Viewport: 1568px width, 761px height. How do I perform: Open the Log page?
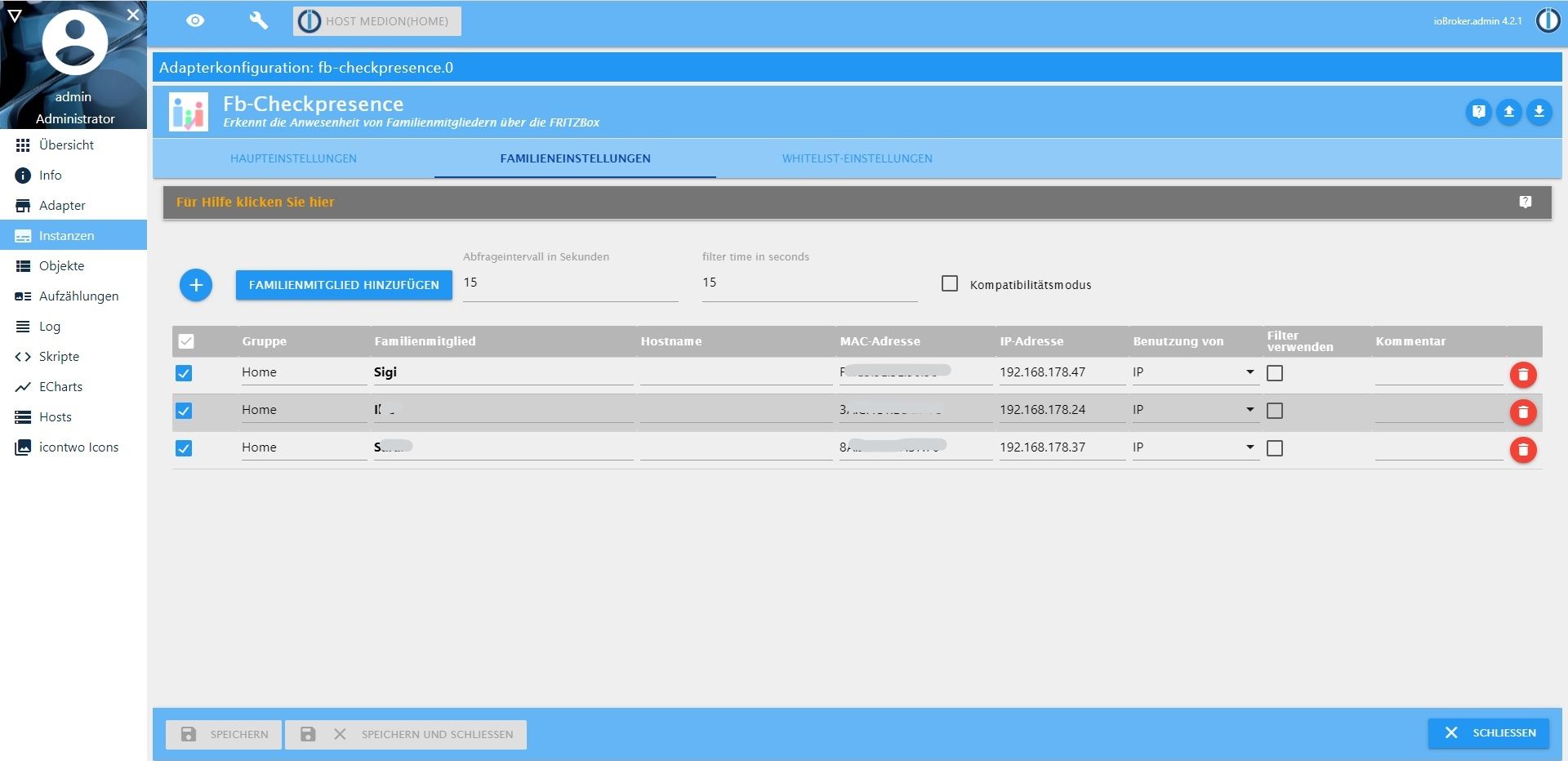(x=73, y=326)
